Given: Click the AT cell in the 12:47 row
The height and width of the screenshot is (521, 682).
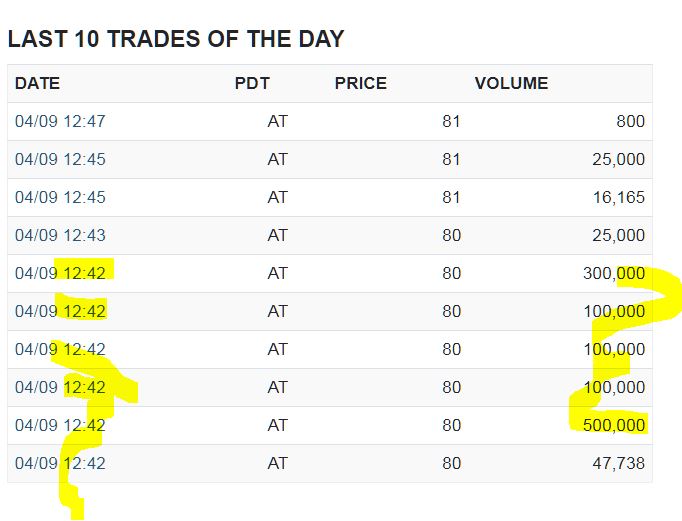Looking at the screenshot, I should tap(277, 122).
